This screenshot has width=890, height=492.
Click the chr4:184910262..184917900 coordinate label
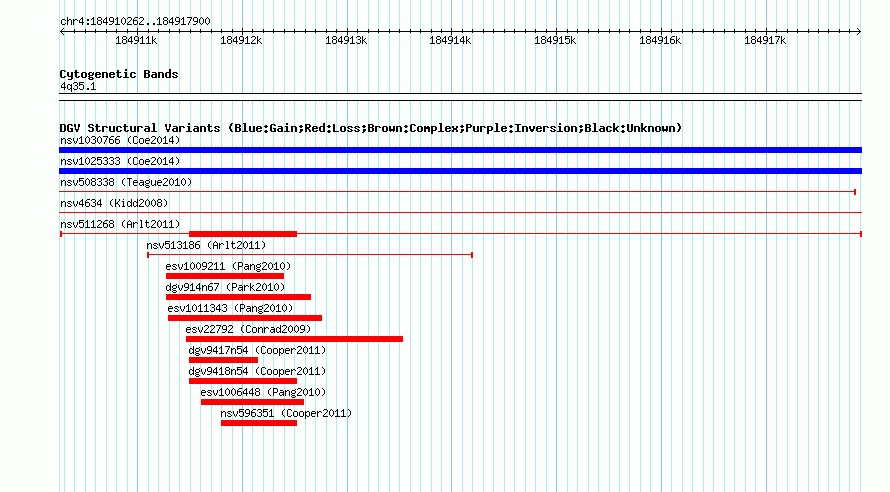(x=135, y=21)
